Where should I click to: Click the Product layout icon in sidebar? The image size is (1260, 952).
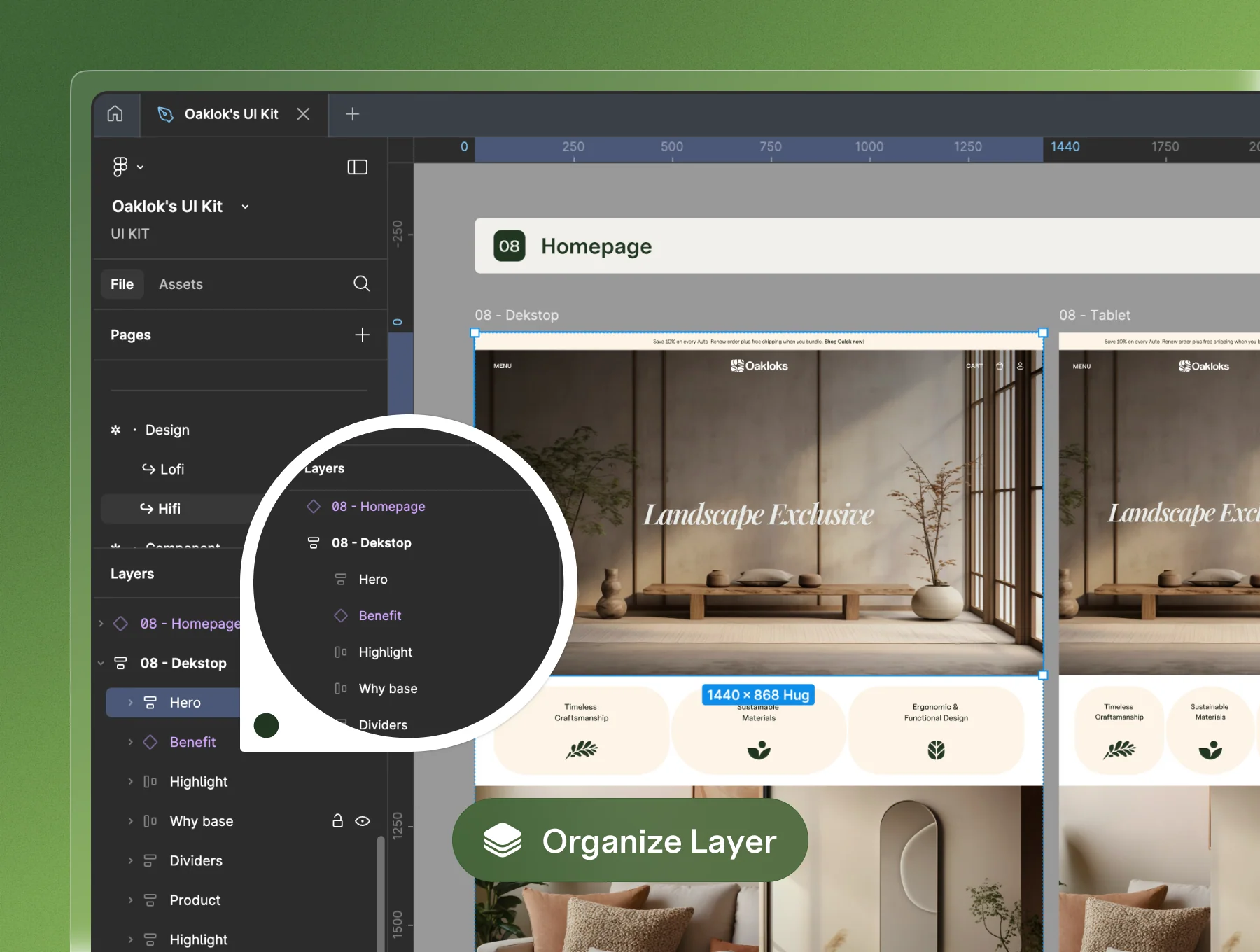[x=150, y=899]
